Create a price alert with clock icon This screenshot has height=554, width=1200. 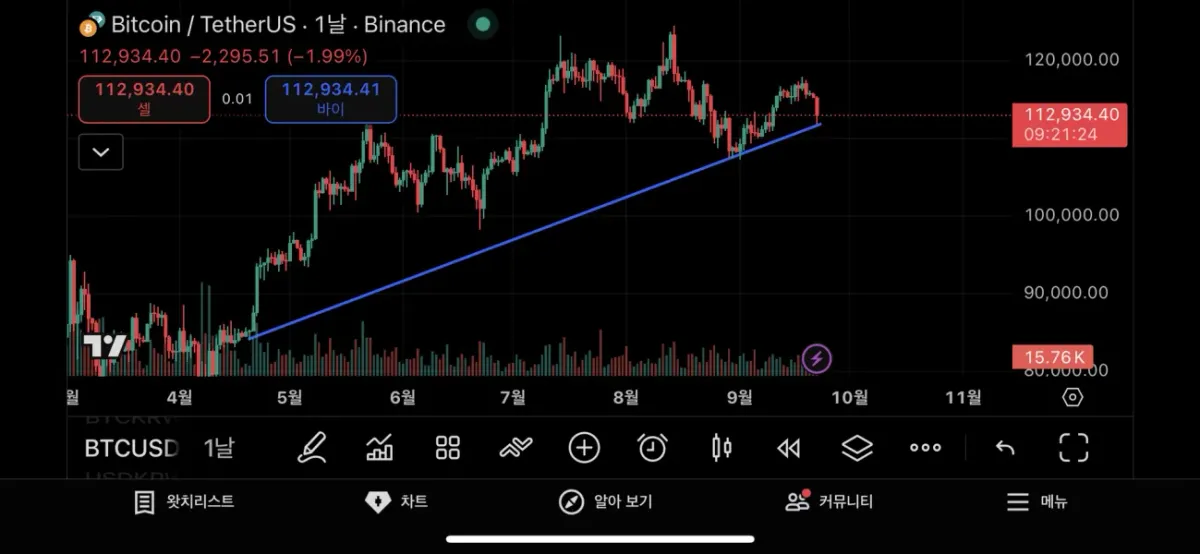(x=652, y=447)
